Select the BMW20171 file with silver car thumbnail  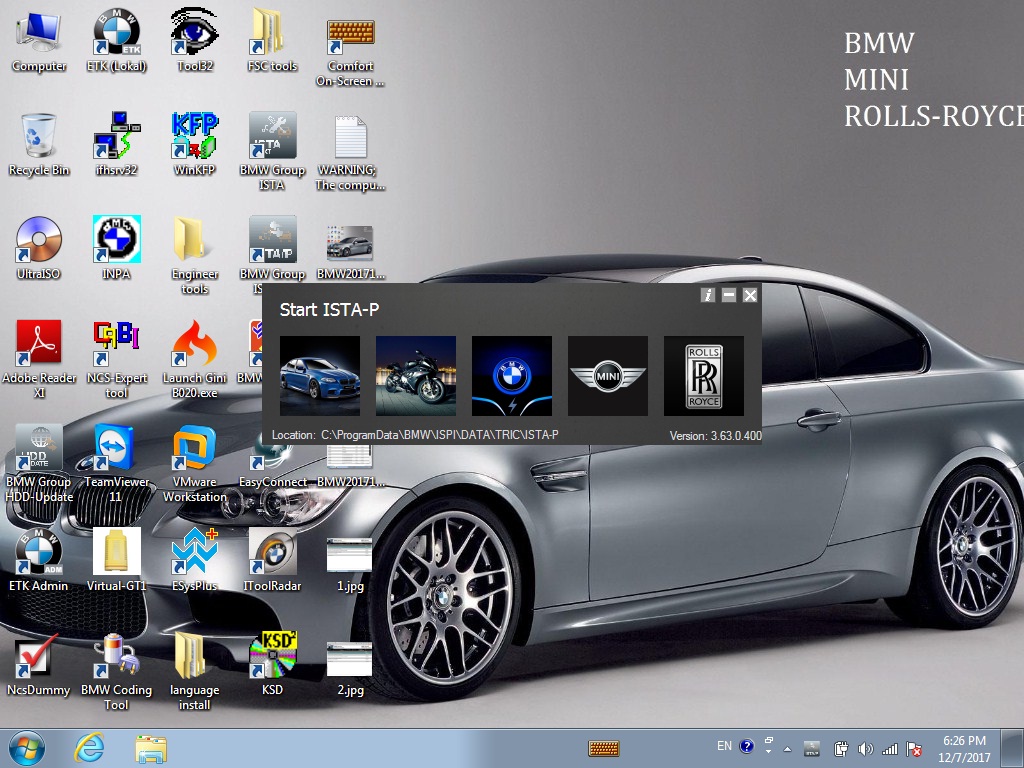click(350, 253)
